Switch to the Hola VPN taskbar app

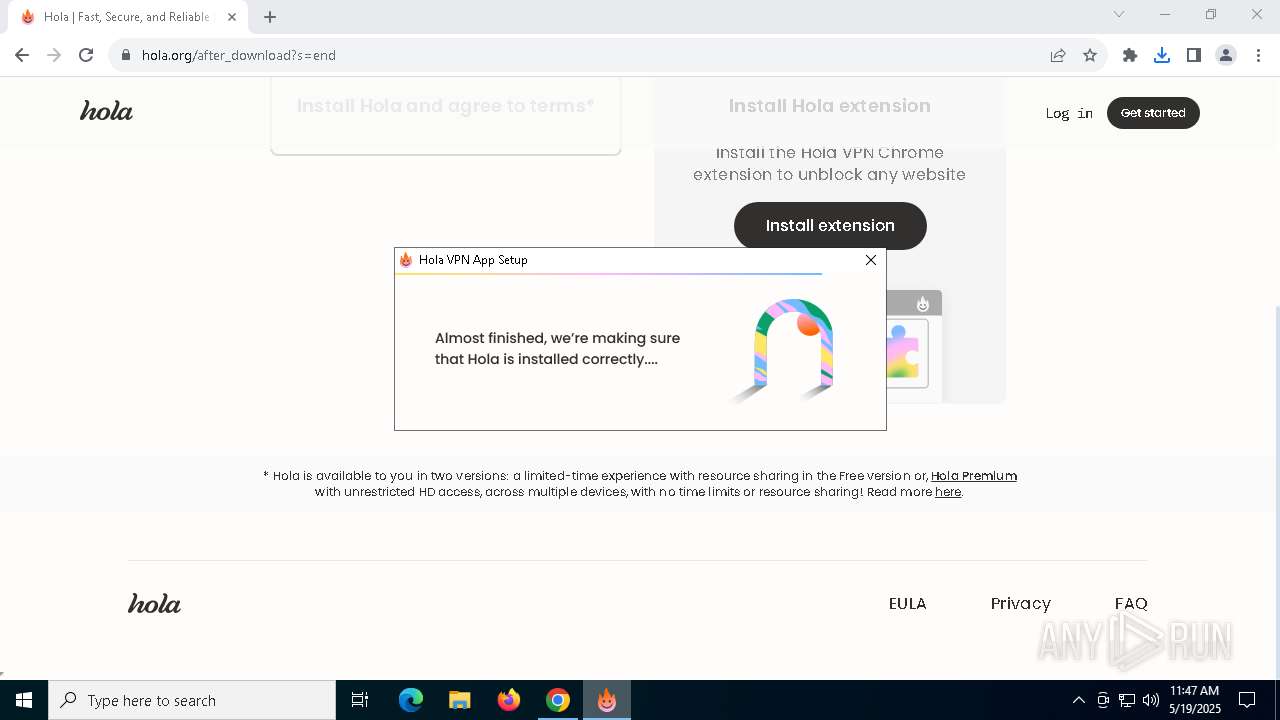pyautogui.click(x=607, y=700)
